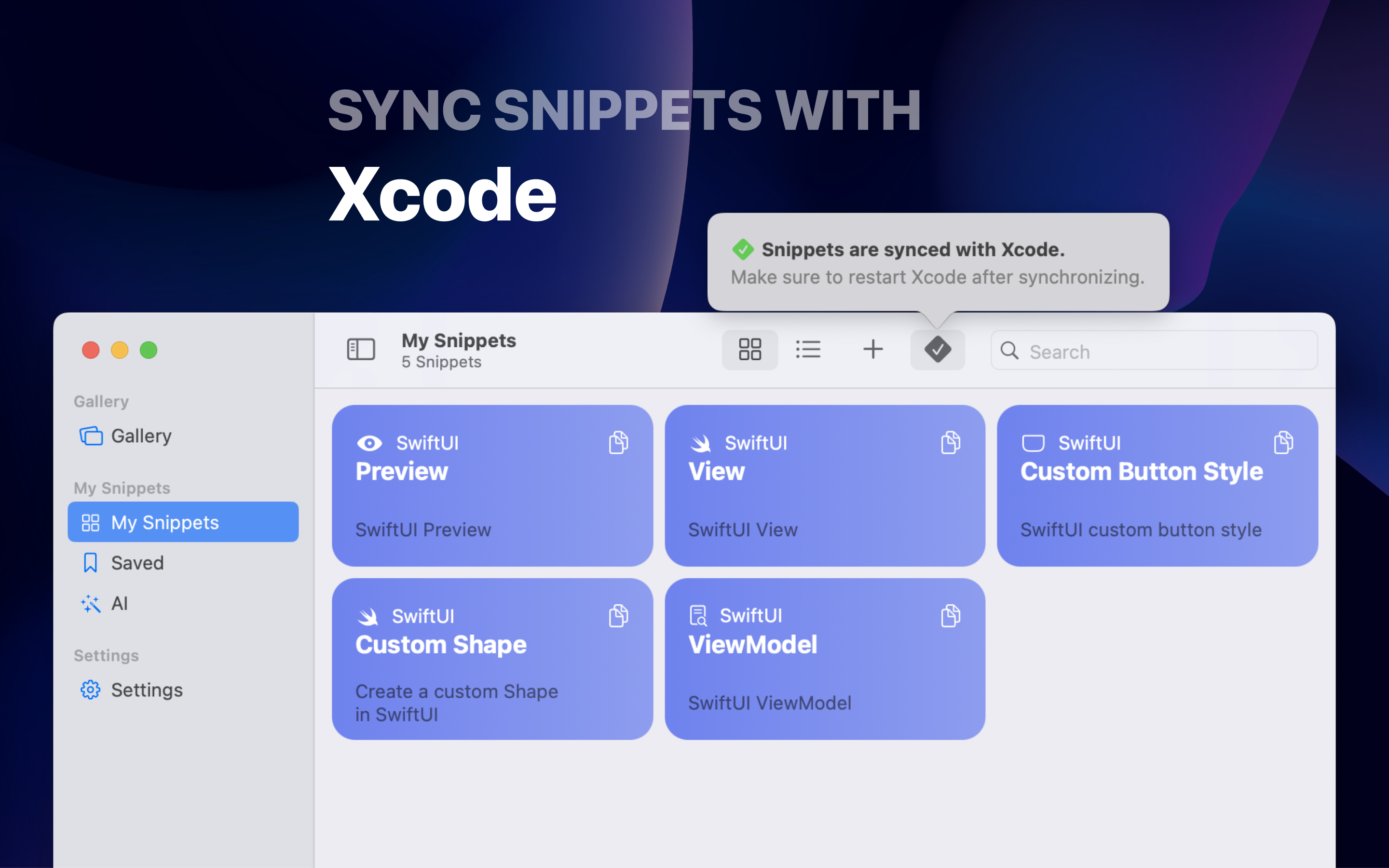Image resolution: width=1389 pixels, height=868 pixels.
Task: Add a new snippet with plus button
Action: pos(872,349)
